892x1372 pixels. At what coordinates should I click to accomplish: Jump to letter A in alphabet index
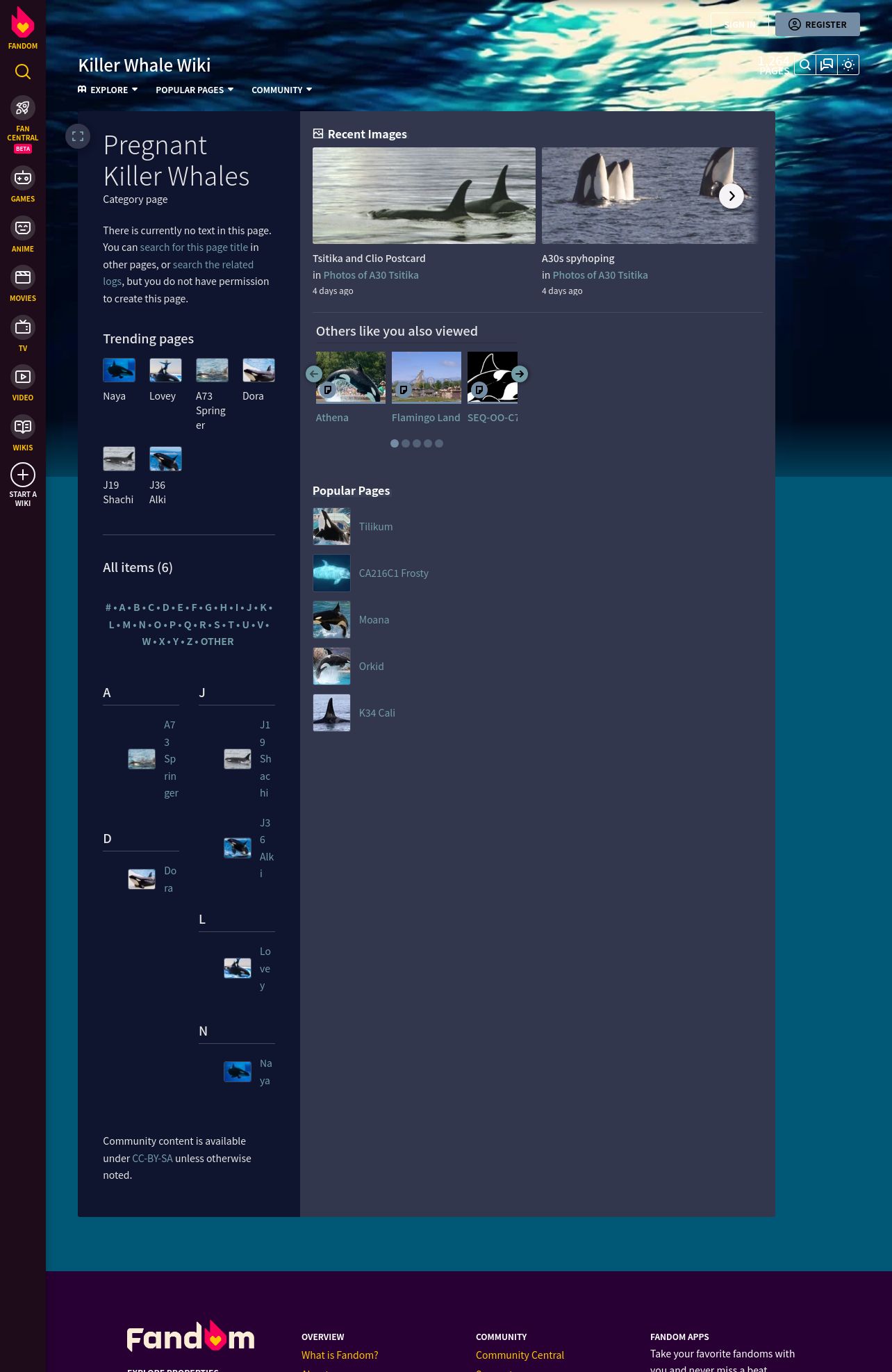122,607
